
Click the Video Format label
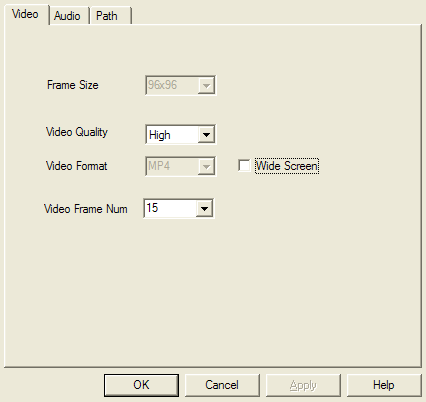coord(77,166)
